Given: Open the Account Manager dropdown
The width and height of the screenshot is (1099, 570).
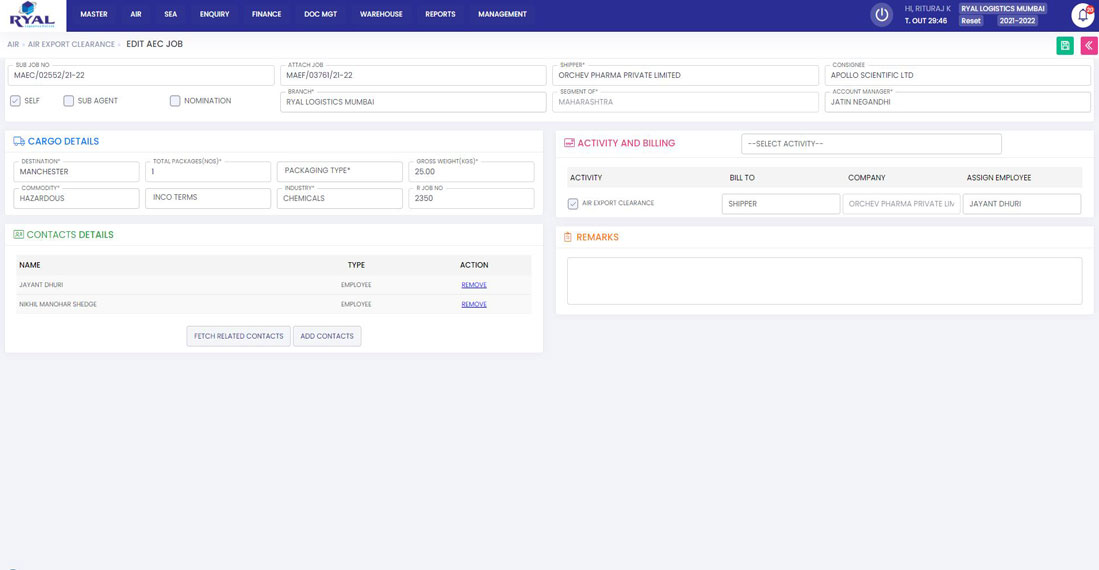Looking at the screenshot, I should [957, 102].
